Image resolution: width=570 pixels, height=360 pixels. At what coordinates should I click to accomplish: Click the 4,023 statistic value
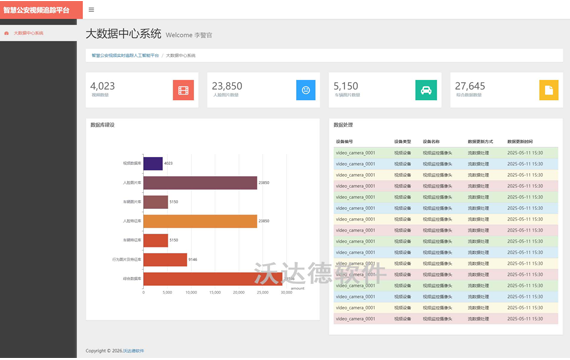(103, 86)
